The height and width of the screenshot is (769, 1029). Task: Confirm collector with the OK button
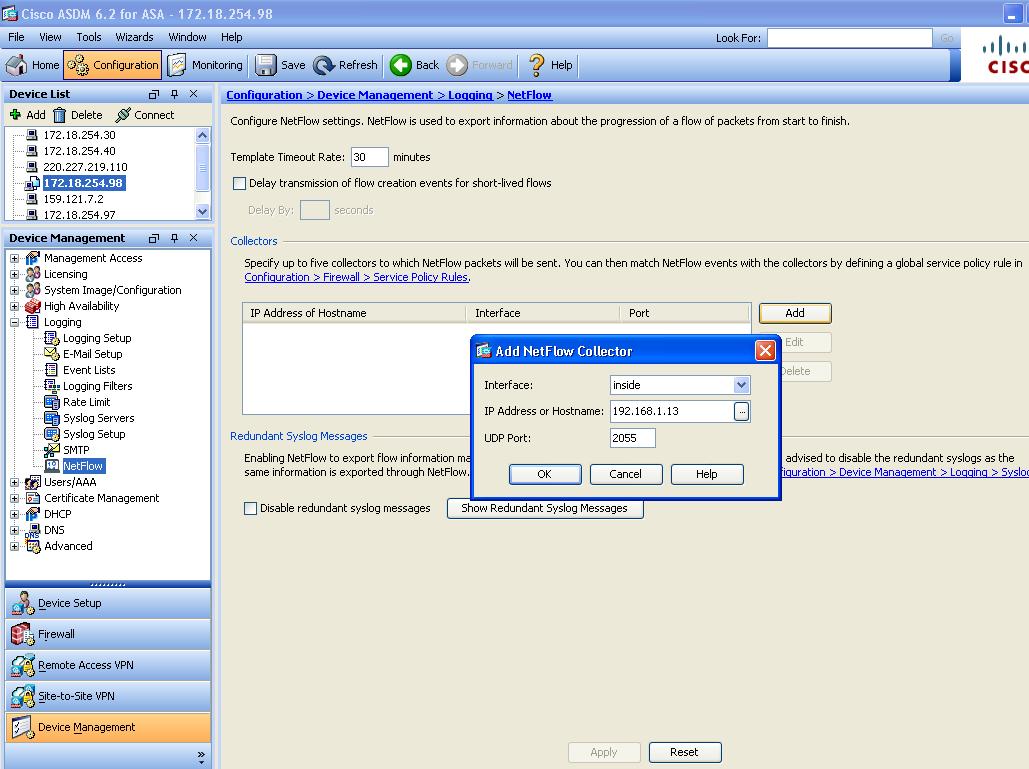545,474
